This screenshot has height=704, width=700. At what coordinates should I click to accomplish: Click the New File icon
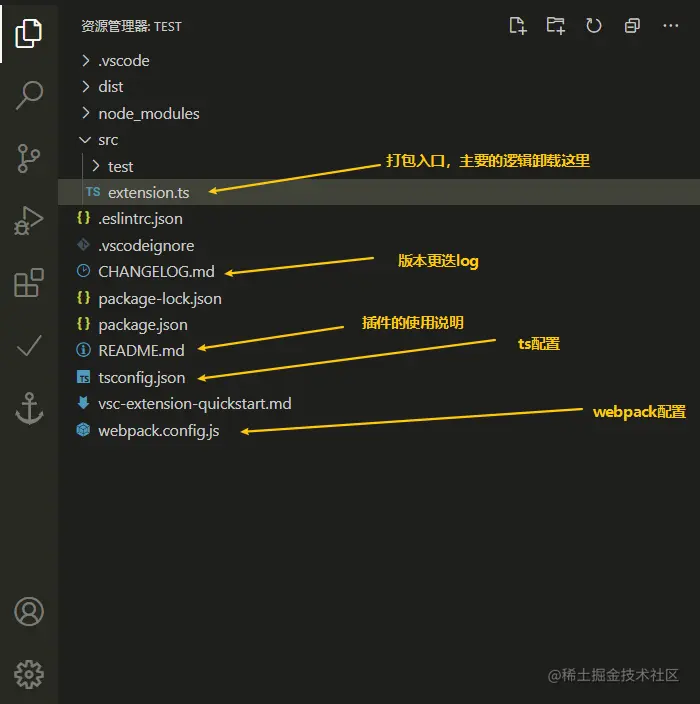[518, 26]
